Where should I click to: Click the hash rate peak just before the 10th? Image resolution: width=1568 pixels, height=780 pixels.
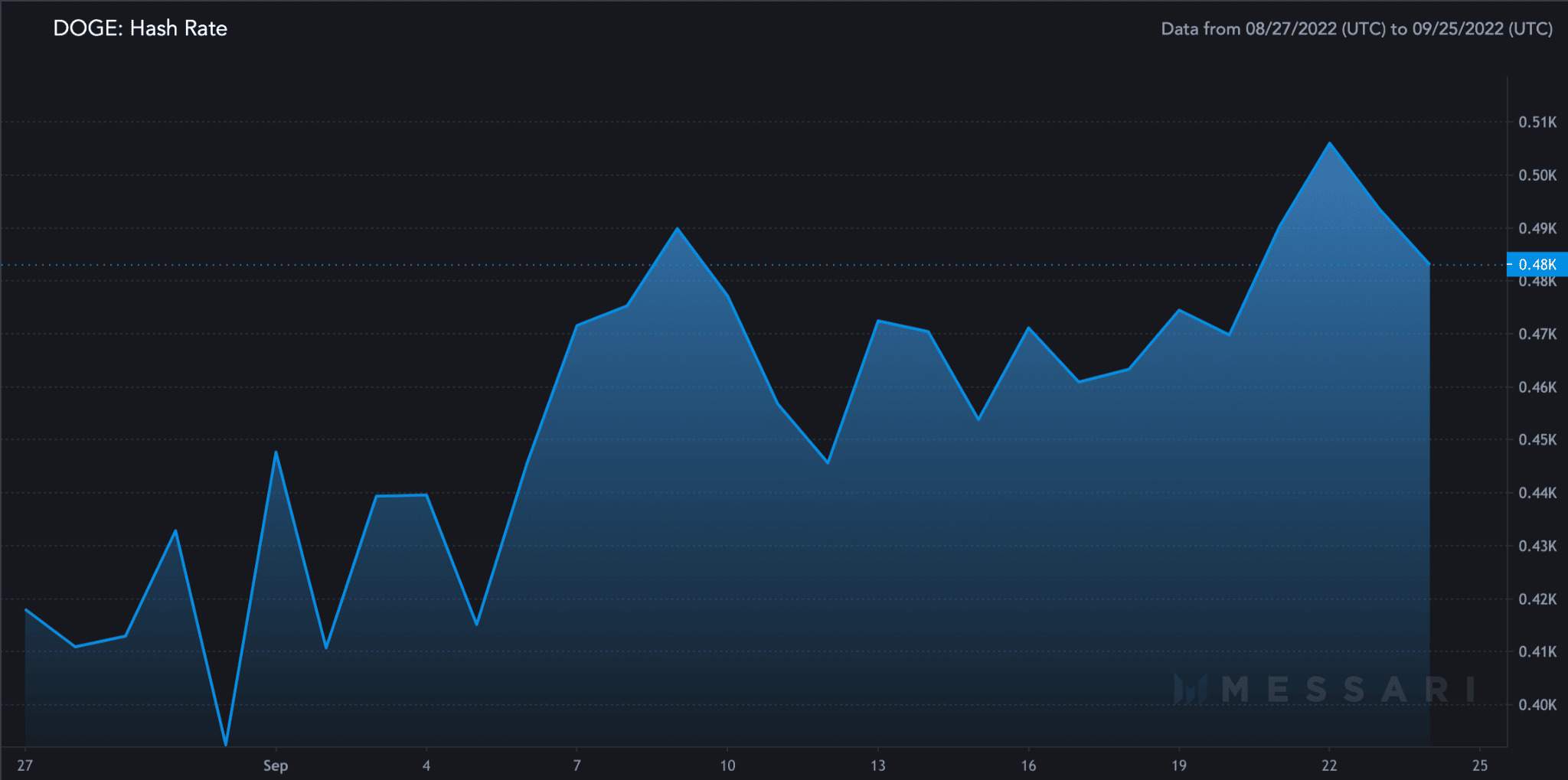click(678, 228)
